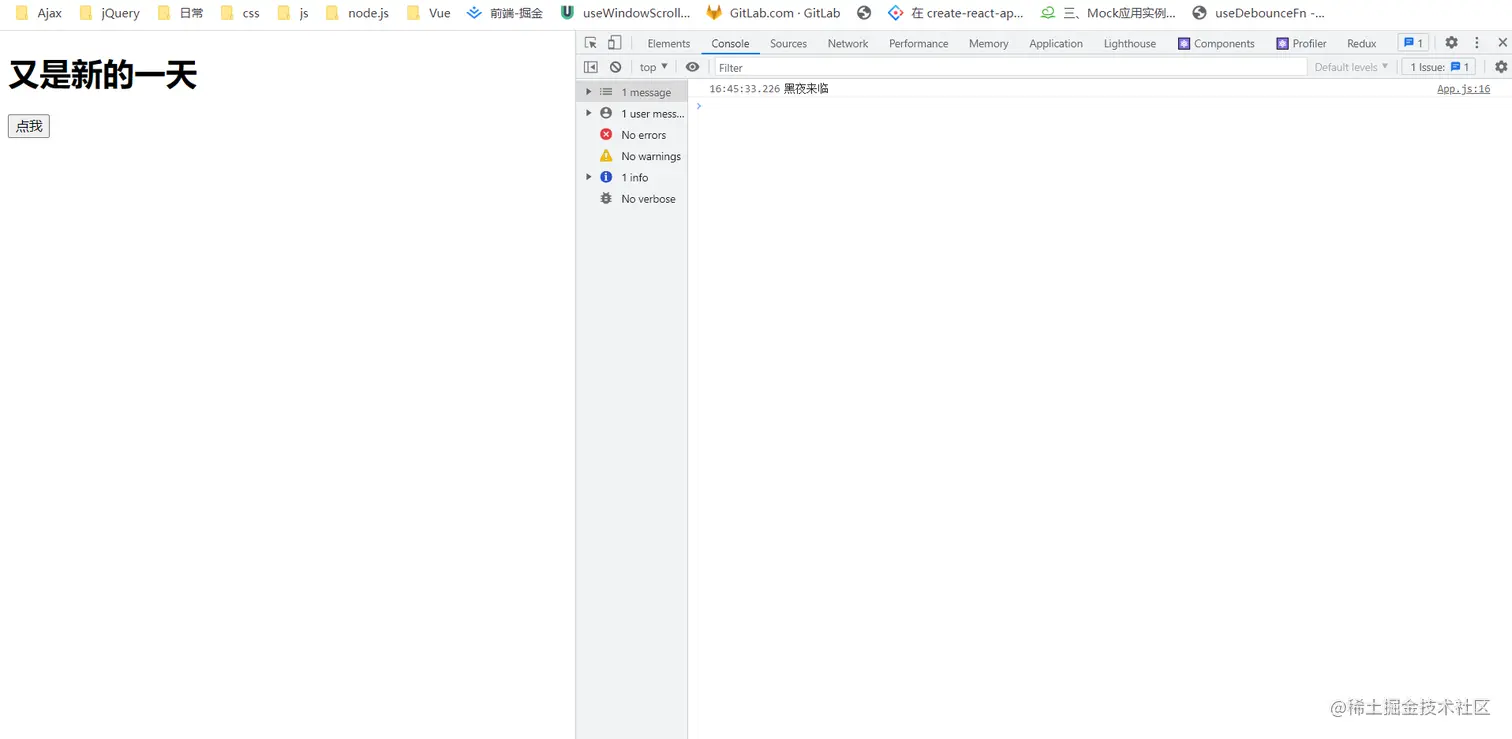1512x739 pixels.
Task: Clear the console log
Action: (616, 67)
